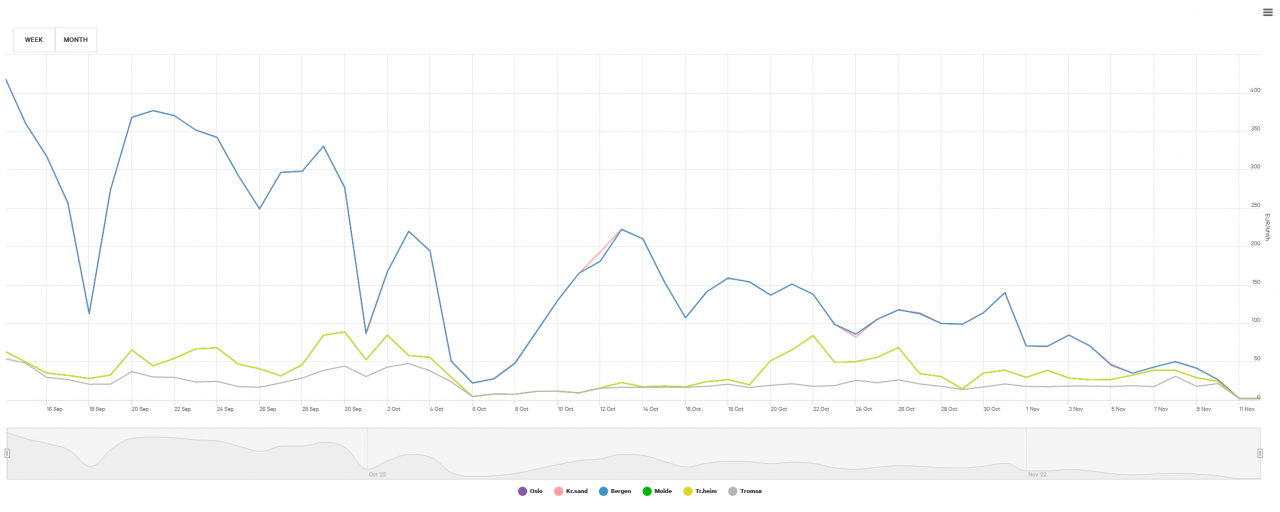1280x512 pixels.
Task: Click the 30 Sep axis label
Action: (x=352, y=409)
